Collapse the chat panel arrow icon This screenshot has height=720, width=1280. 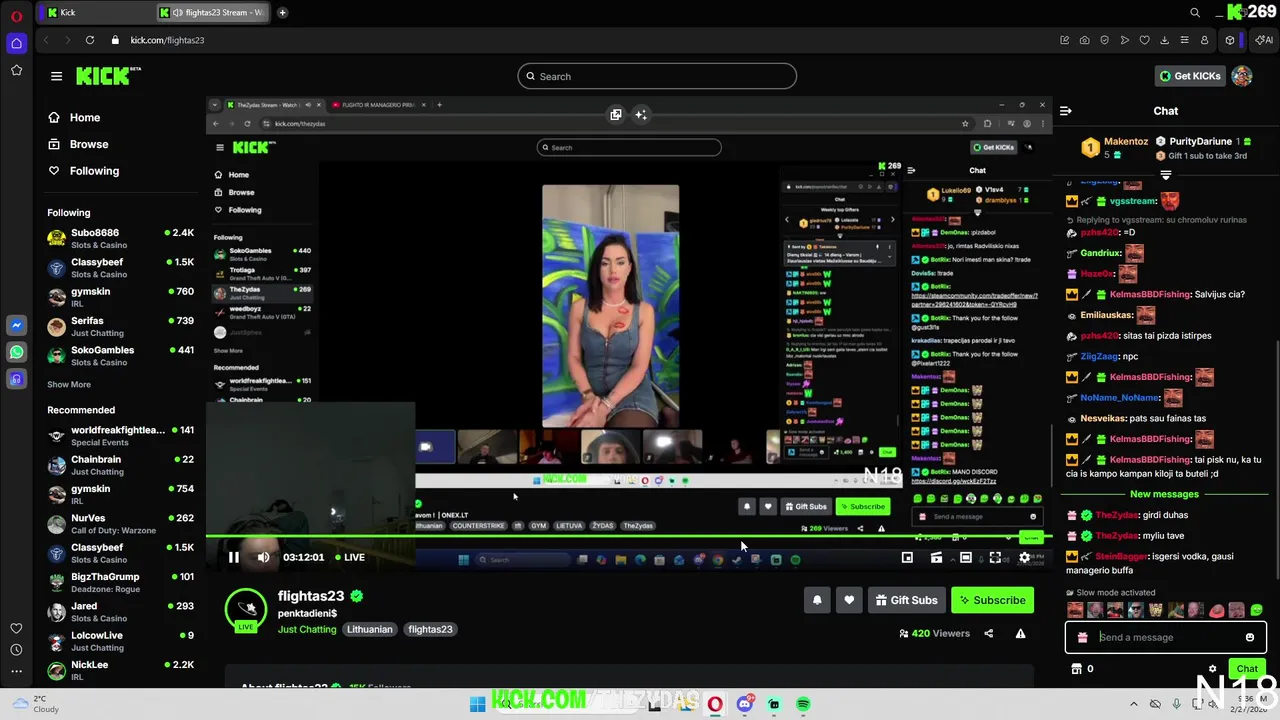pyautogui.click(x=1066, y=111)
